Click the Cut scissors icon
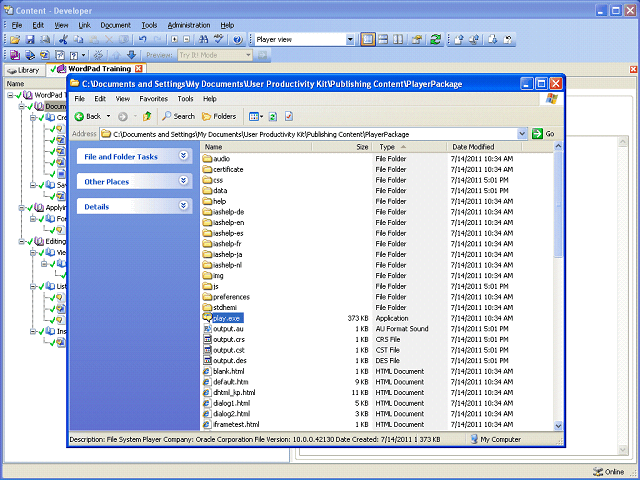The image size is (640, 480). (x=63, y=40)
